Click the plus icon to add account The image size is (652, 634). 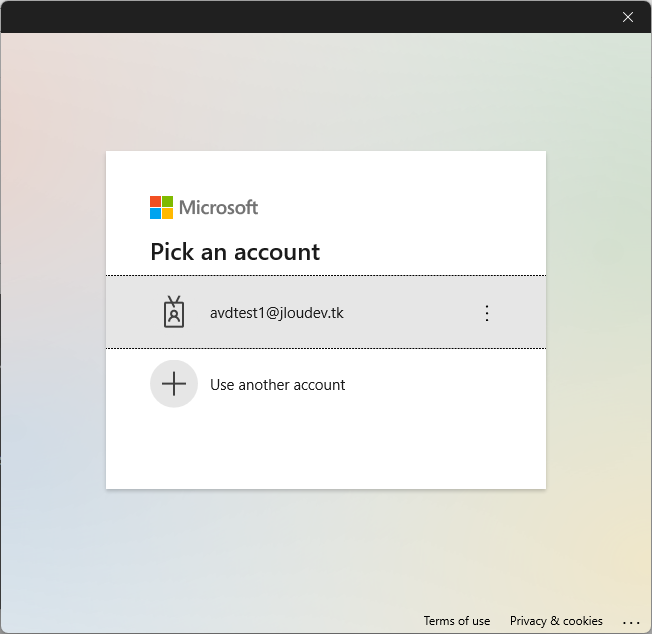174,384
